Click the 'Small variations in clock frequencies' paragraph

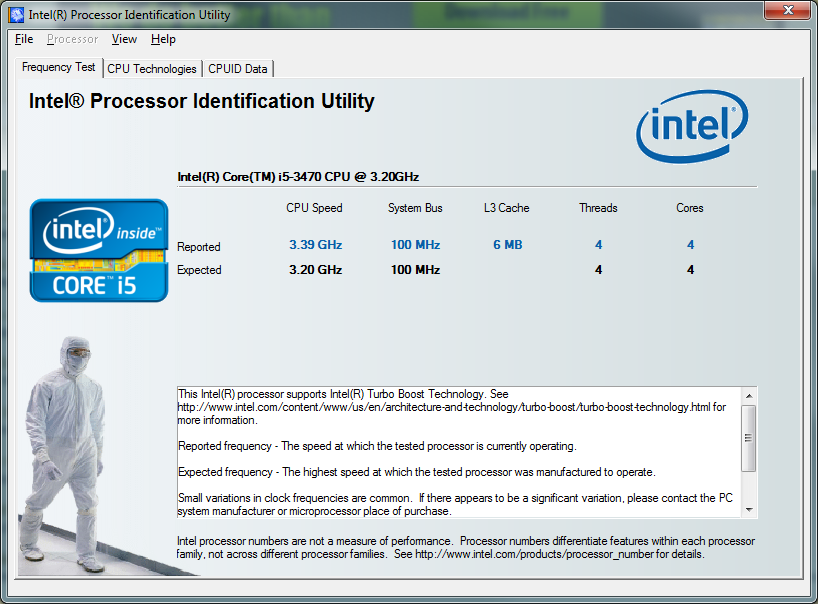click(455, 504)
